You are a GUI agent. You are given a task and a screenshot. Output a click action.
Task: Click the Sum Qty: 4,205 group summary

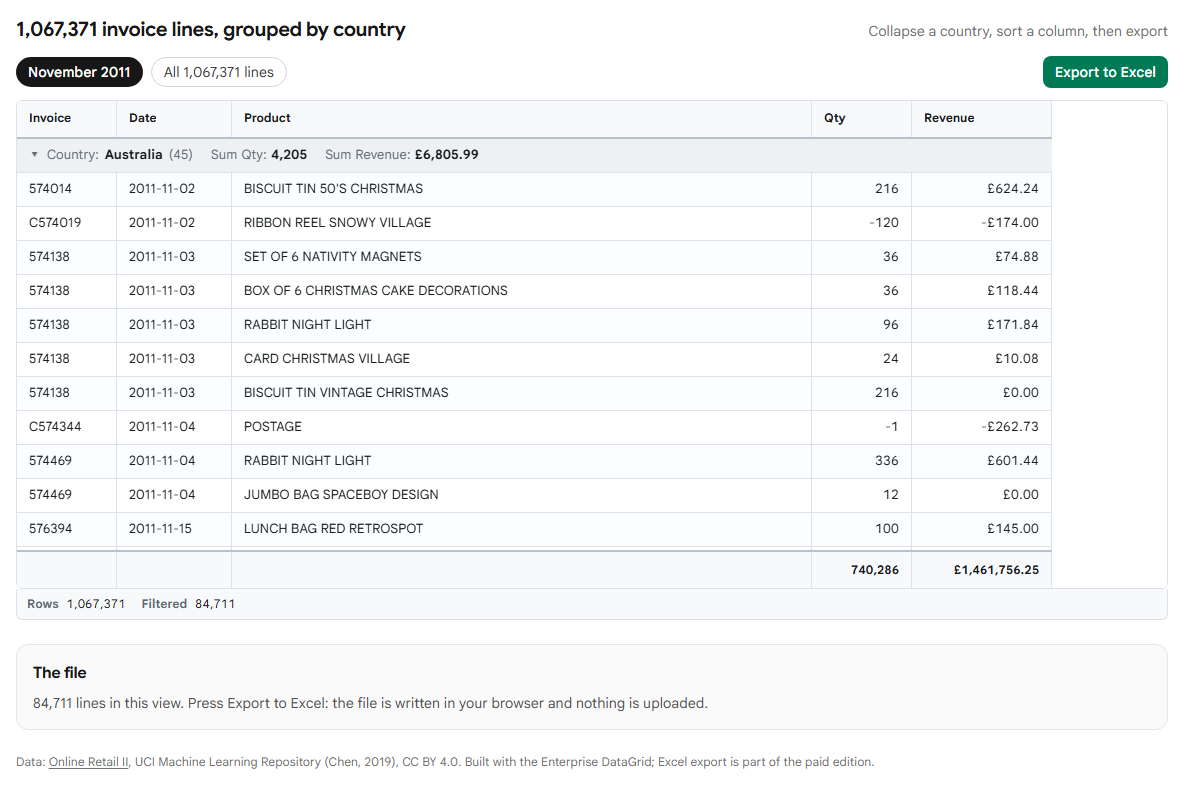click(259, 155)
